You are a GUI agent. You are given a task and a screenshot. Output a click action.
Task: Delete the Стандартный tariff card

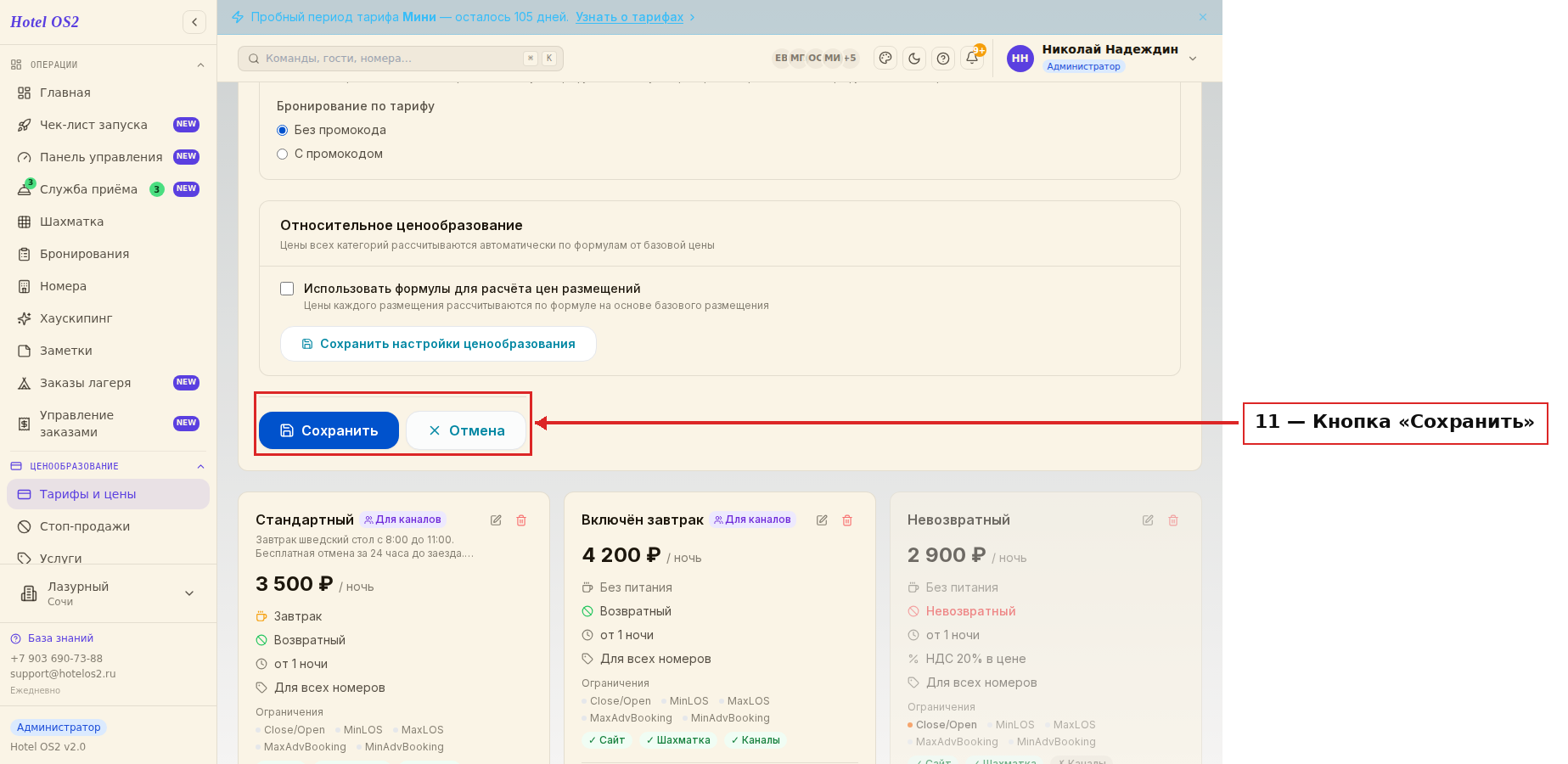click(521, 520)
